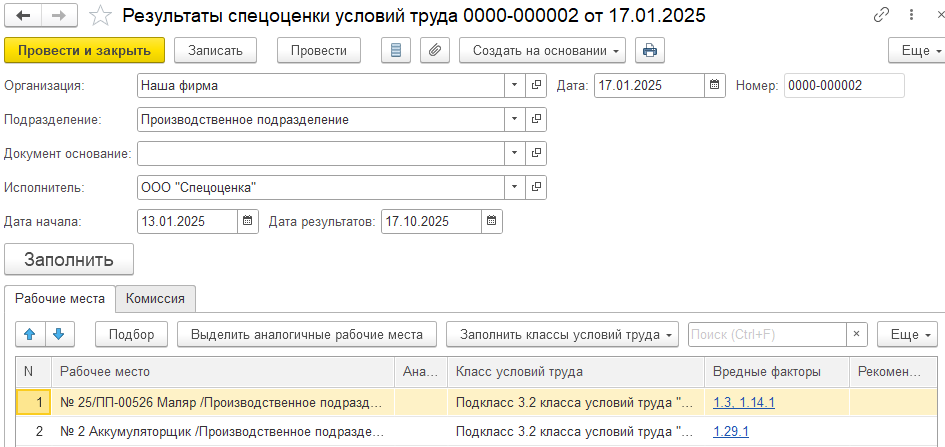
Task: Expand the Исполнитель dropdown list
Action: 514,187
